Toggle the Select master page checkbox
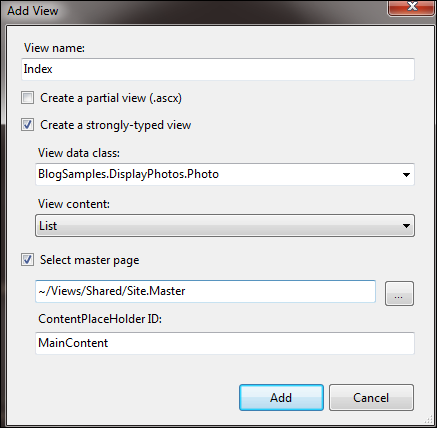 [x=27, y=260]
